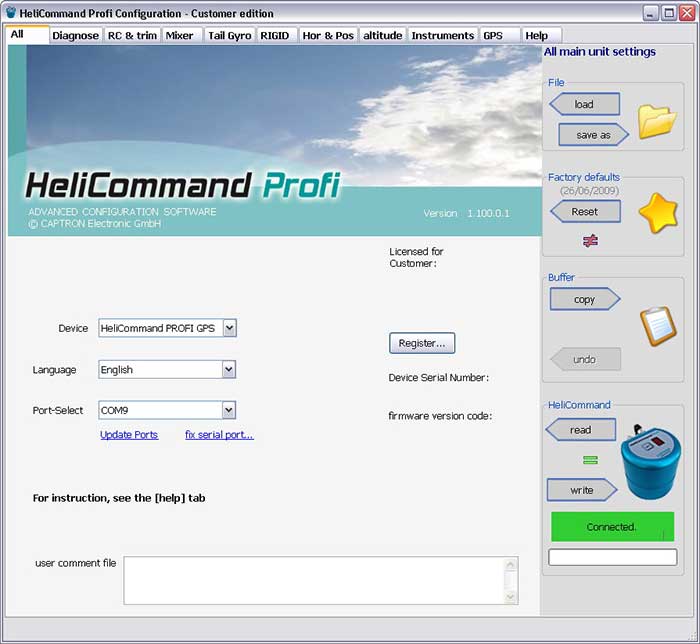Open the Language dropdown
The image size is (700, 644).
click(229, 370)
